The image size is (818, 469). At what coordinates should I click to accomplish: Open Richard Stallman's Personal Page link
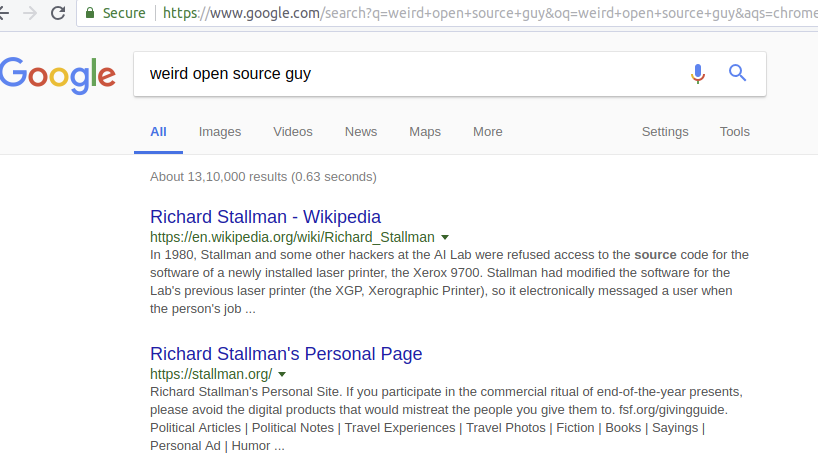click(286, 353)
